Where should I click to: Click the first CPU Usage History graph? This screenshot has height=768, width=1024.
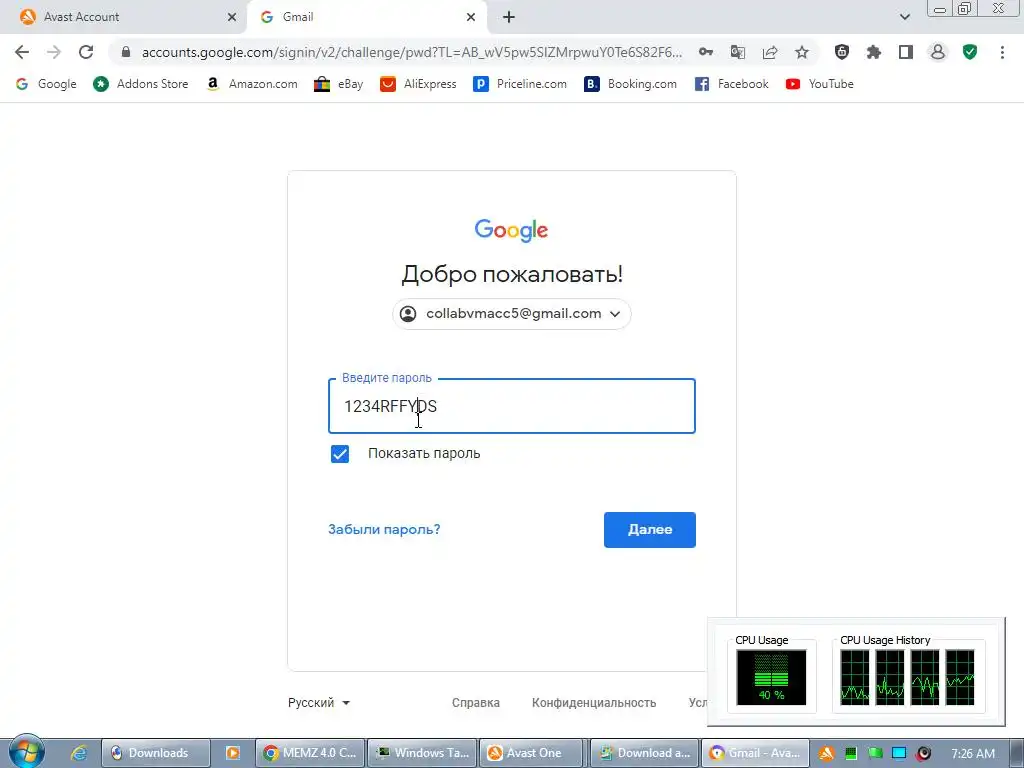[x=855, y=677]
